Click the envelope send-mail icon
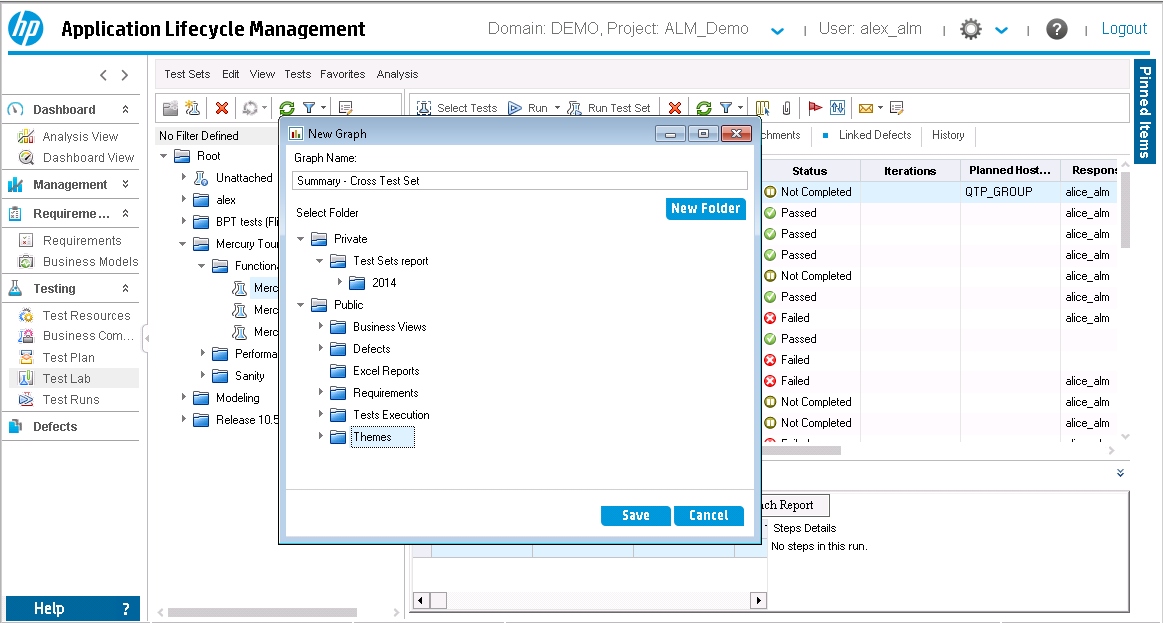The image size is (1163, 623). 866,108
